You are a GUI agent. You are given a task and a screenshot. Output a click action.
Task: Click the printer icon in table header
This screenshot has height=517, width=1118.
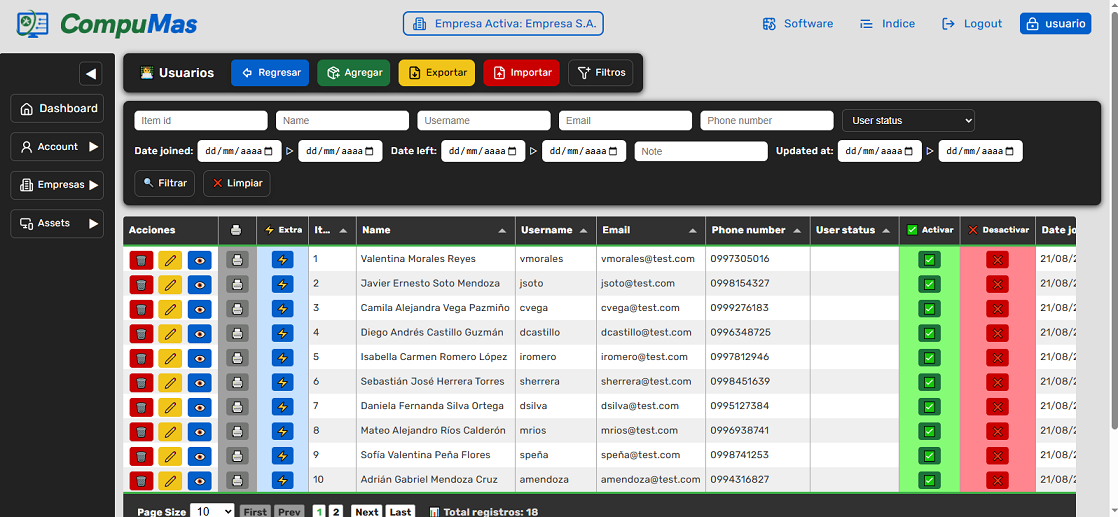(236, 230)
